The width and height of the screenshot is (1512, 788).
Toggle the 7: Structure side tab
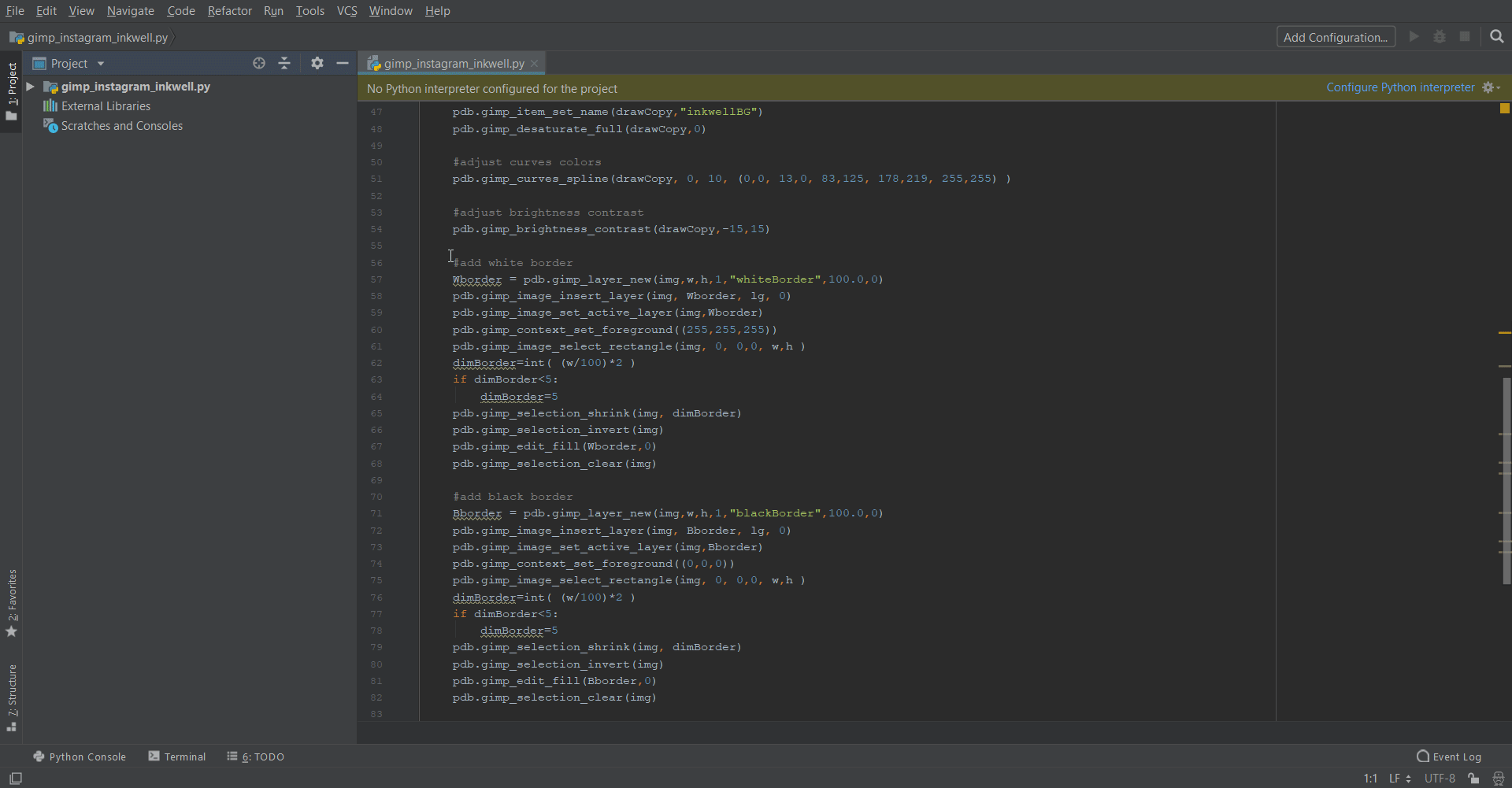click(x=12, y=698)
